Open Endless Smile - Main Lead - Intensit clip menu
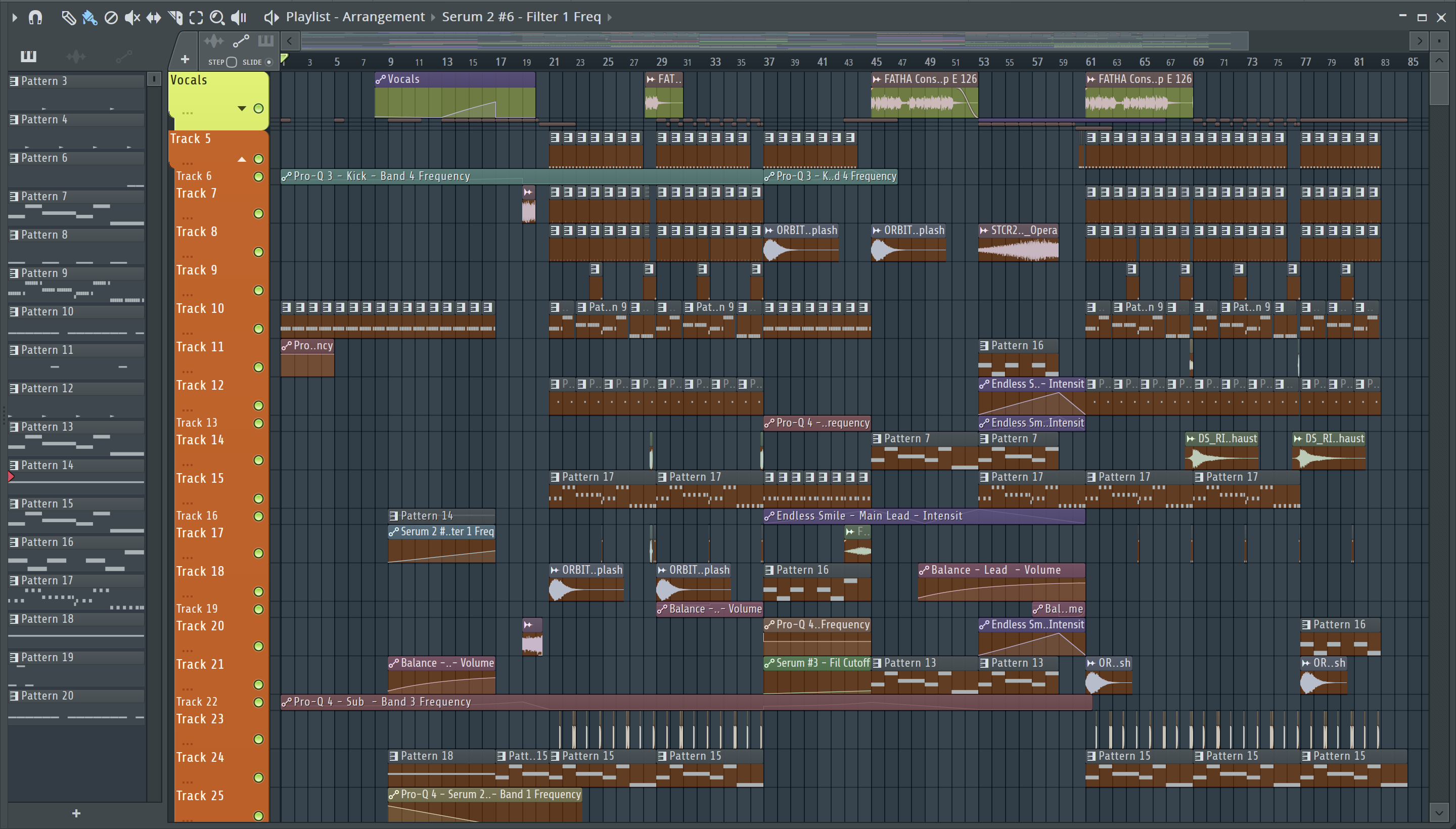1456x829 pixels. coord(770,516)
